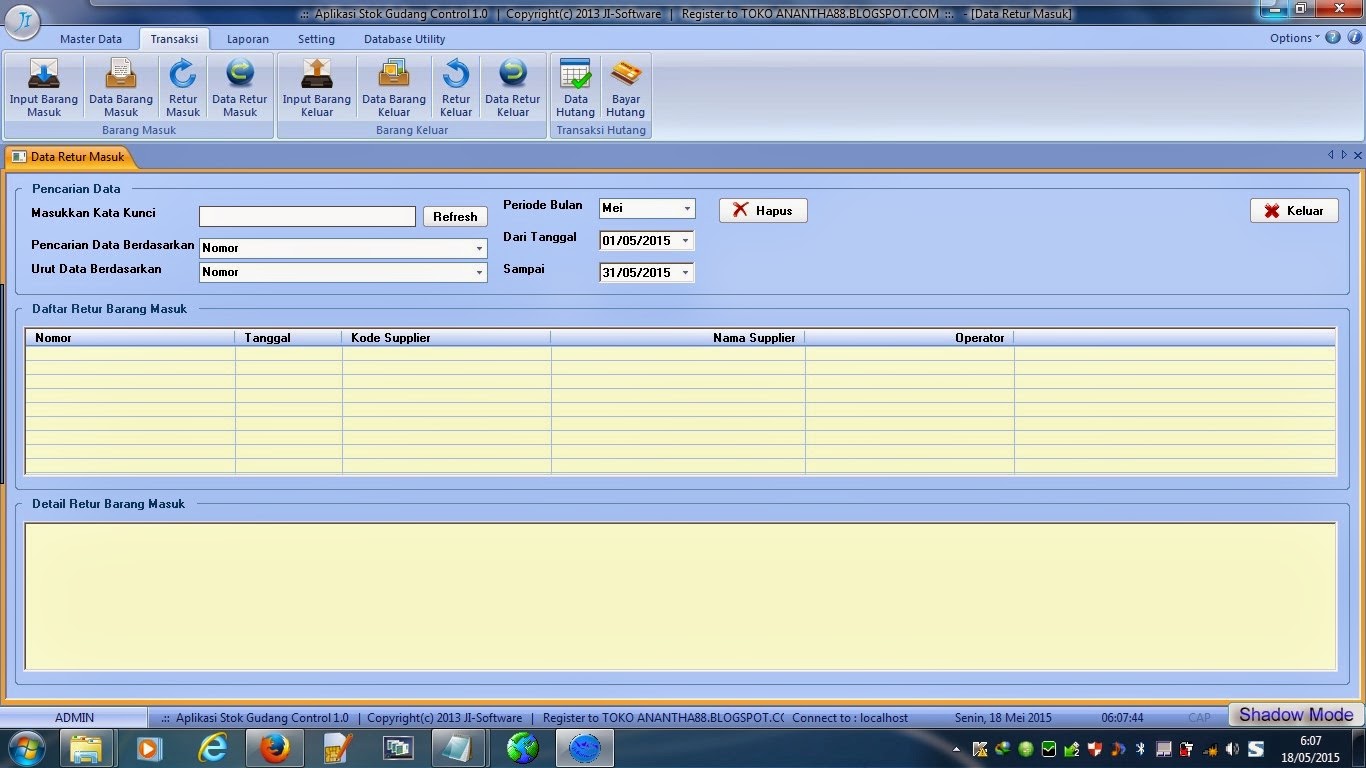
Task: Click in Masukkan Kata Kunci field
Action: (307, 216)
